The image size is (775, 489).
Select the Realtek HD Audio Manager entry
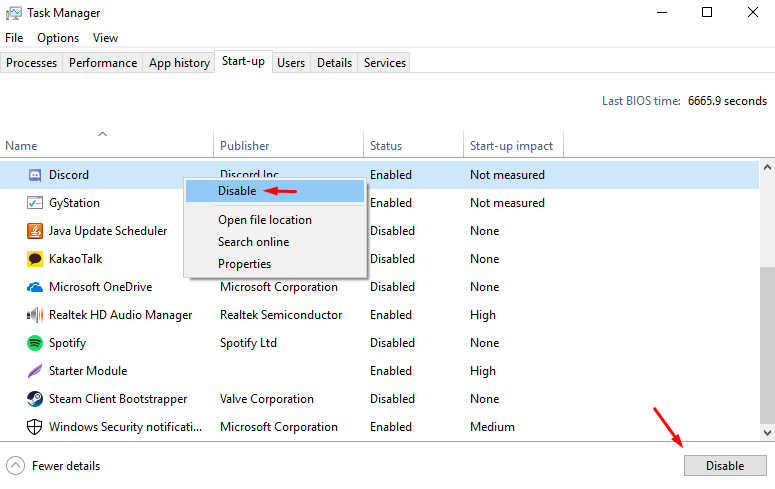click(x=120, y=315)
